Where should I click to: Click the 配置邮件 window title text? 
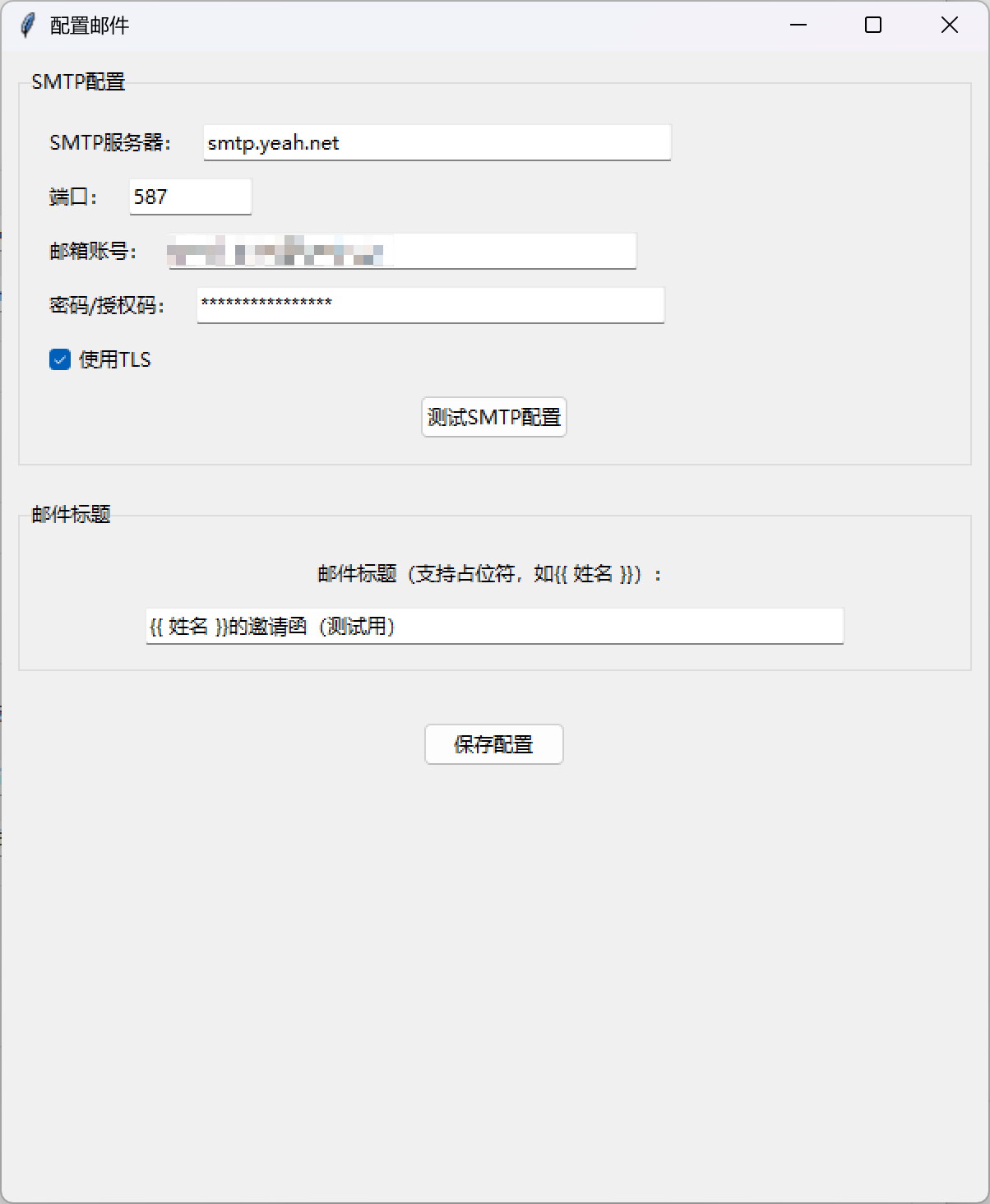[x=90, y=25]
